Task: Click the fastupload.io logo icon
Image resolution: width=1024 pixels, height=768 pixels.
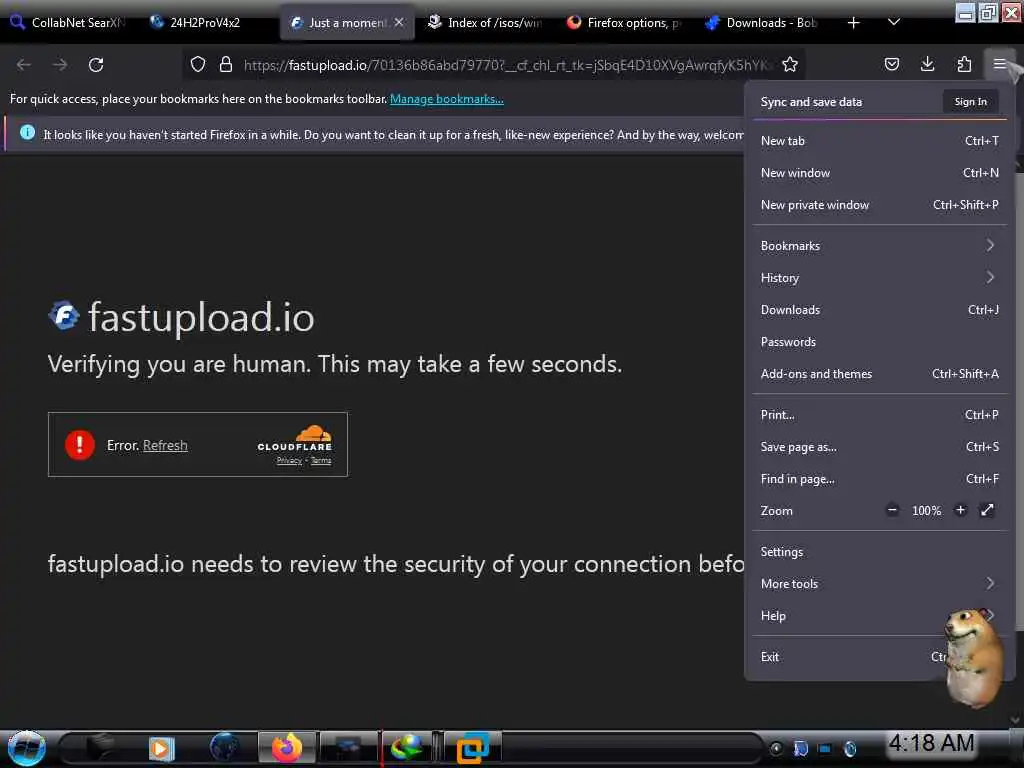Action: (64, 317)
